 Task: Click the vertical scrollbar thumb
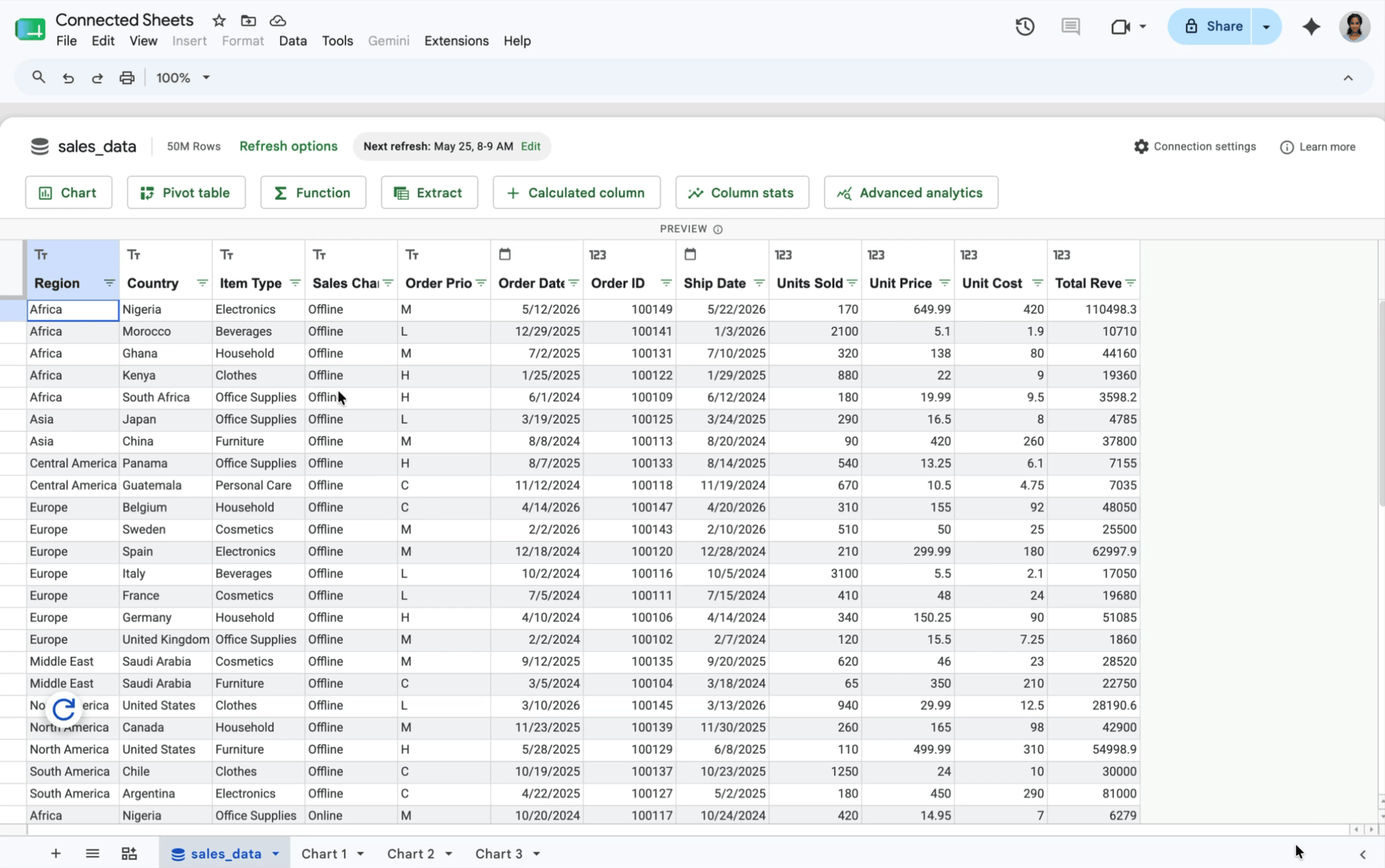1381,404
